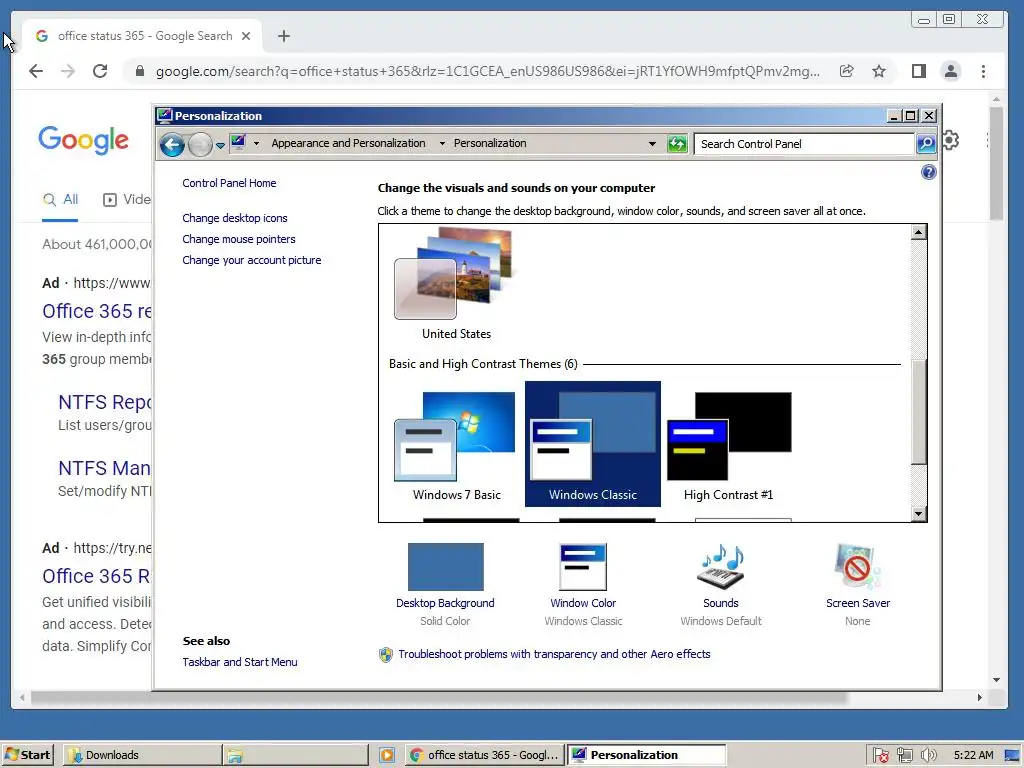
Task: Select the United States theme
Action: click(x=456, y=283)
